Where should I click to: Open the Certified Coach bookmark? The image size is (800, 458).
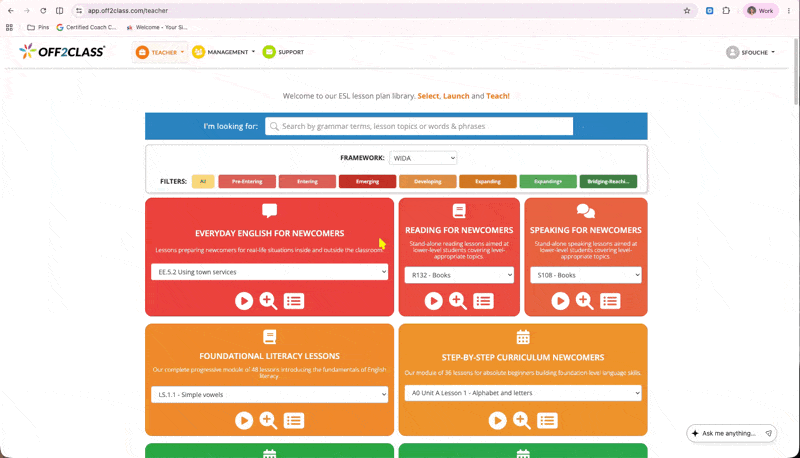[86, 28]
